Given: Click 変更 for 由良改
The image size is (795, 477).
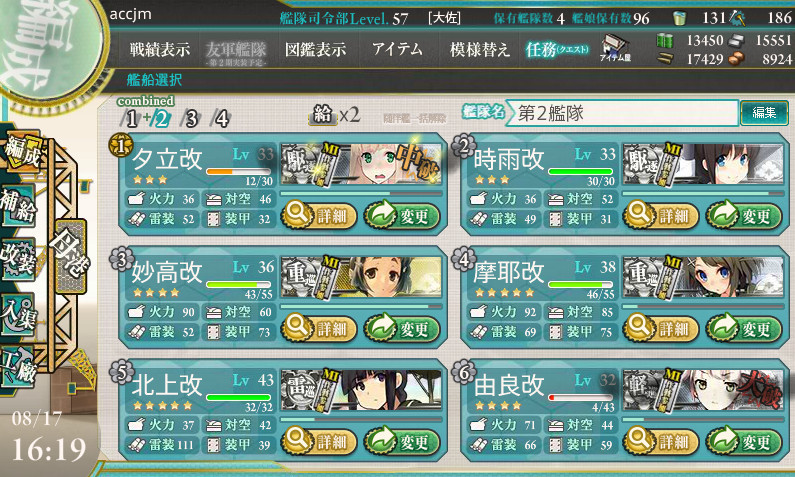Looking at the screenshot, I should point(744,441).
